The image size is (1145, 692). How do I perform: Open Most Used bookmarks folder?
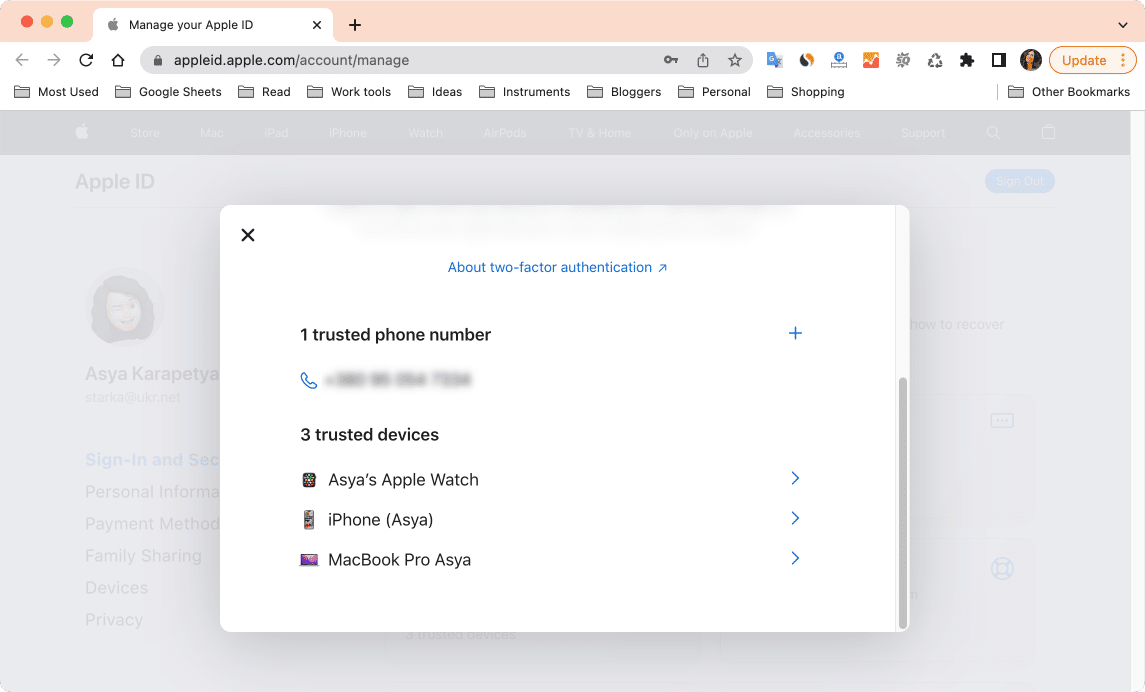56,91
